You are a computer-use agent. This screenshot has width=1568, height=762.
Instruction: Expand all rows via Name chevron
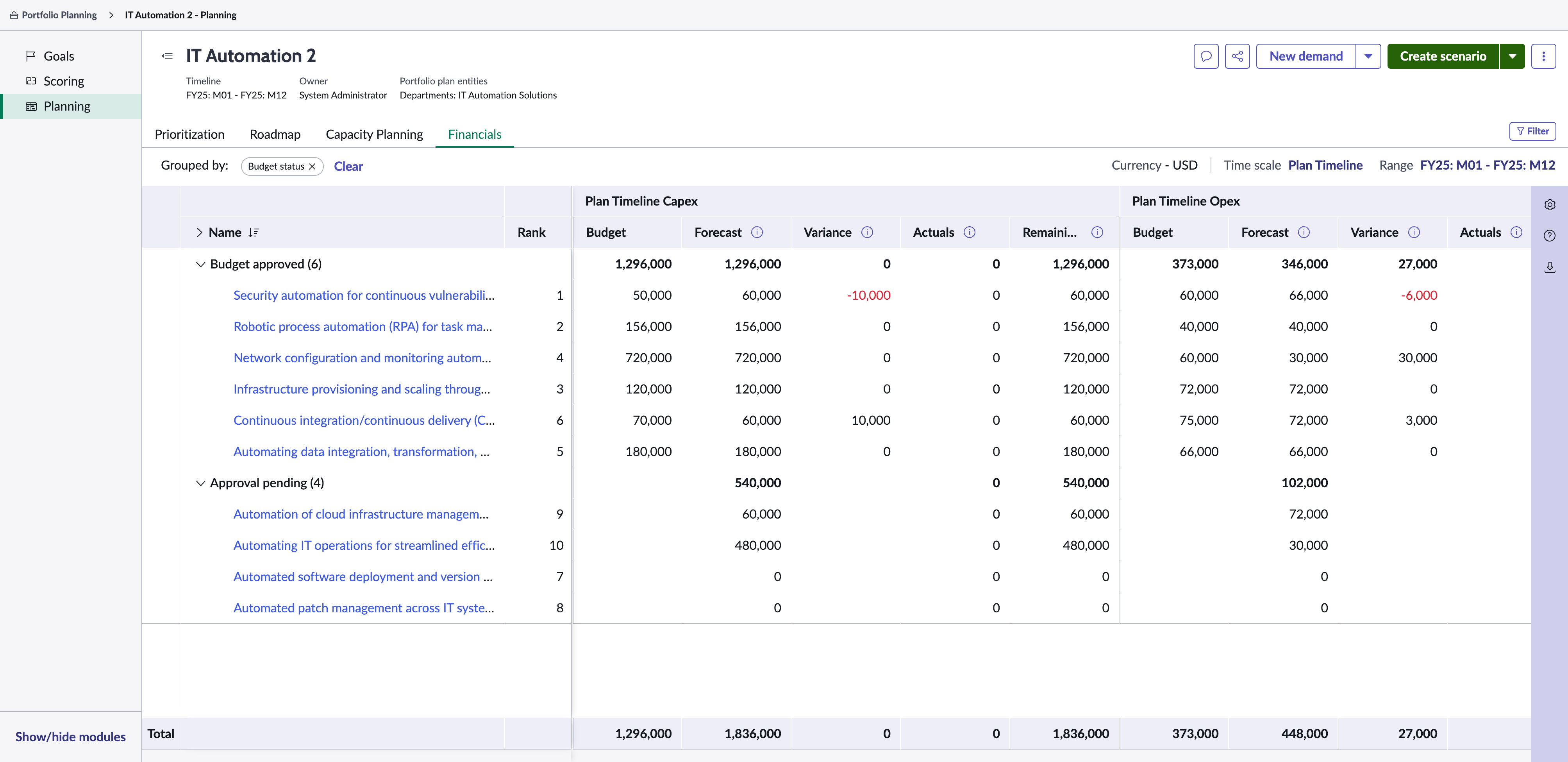click(199, 233)
